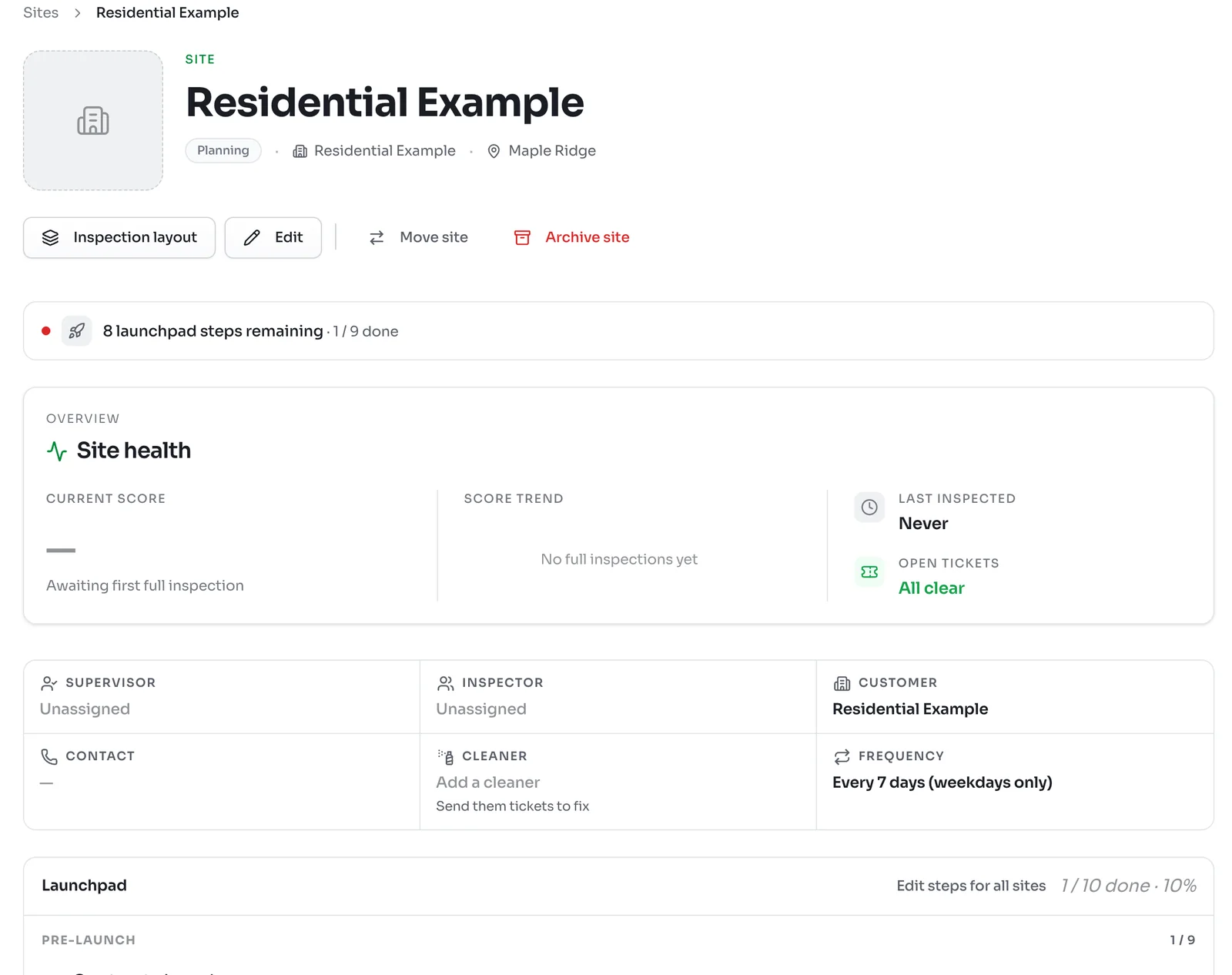Open the Inspection layout button
The image size is (1232, 975).
119,237
